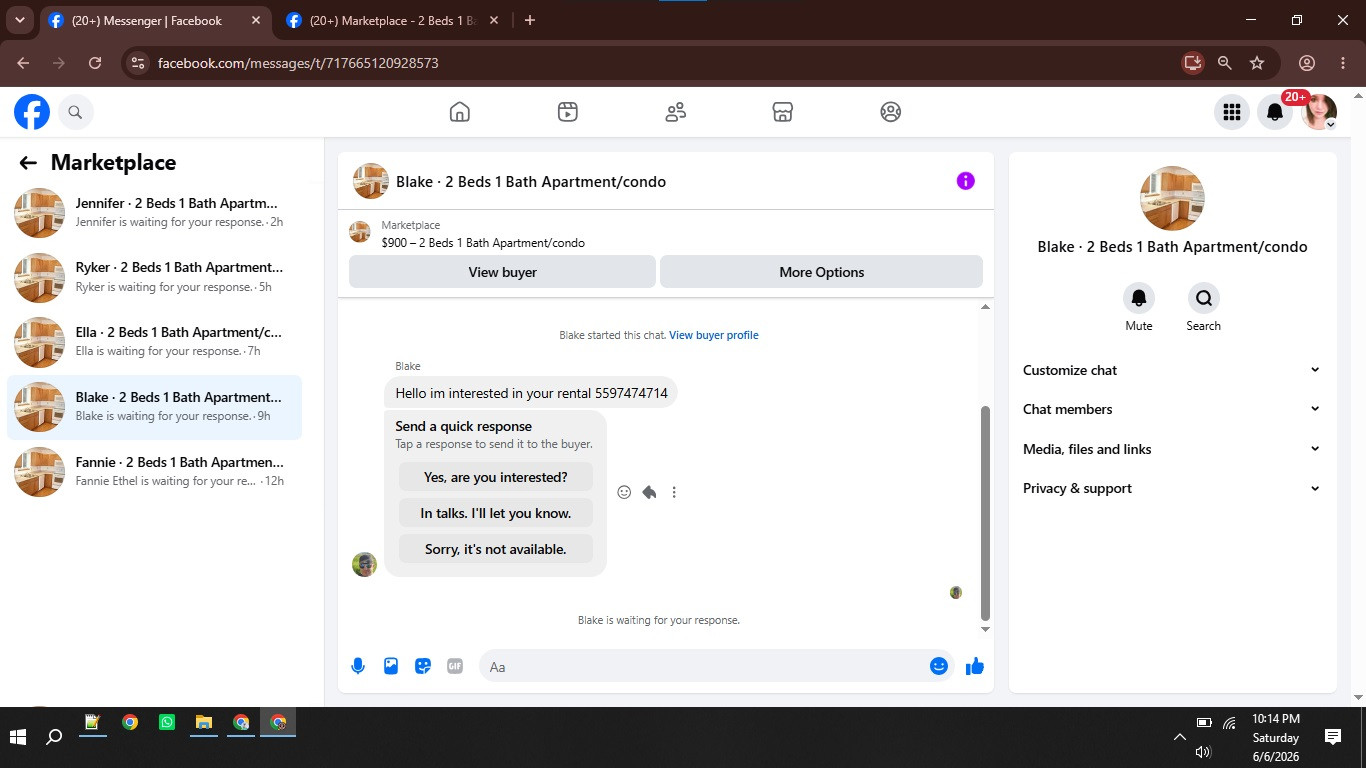Screen dimensions: 1366x768
Task: Send quick response 'Sorry, it's not available.'
Action: coord(496,549)
